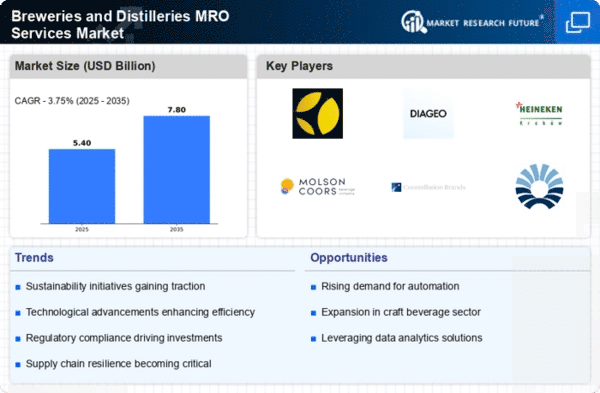Click the 'CAGR - 3.75% (2025 - 2035)' text
The height and width of the screenshot is (393, 600).
point(72,101)
